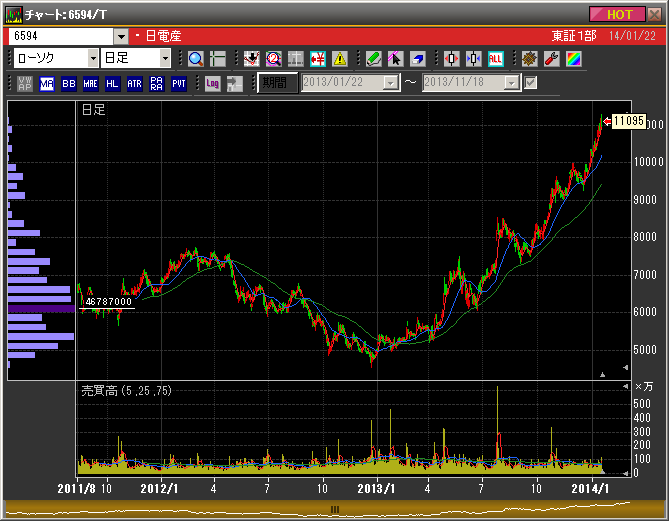Open the 2013/01/22 start date picker
The width and height of the screenshot is (669, 521).
pyautogui.click(x=391, y=83)
